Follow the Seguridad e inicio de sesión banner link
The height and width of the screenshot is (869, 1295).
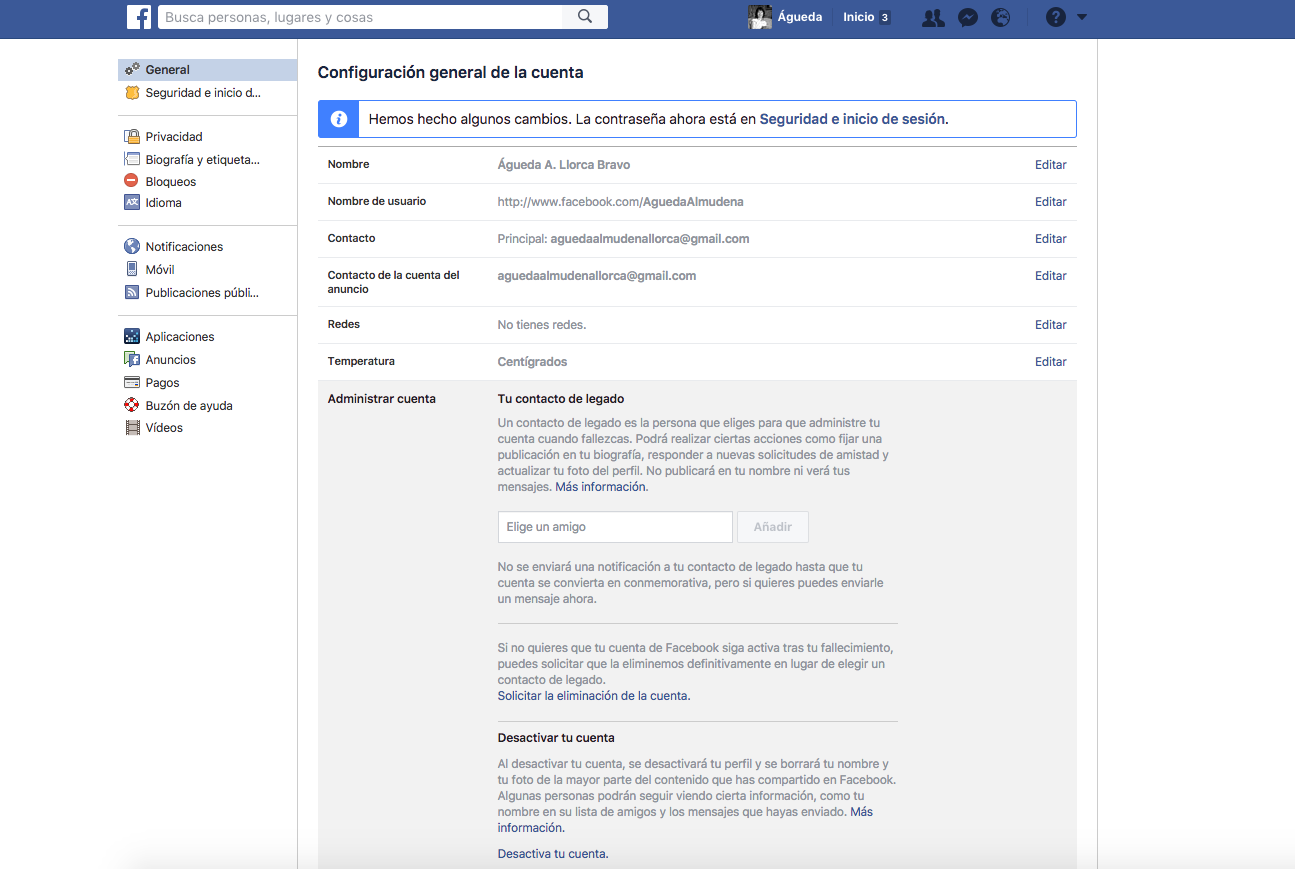[852, 118]
